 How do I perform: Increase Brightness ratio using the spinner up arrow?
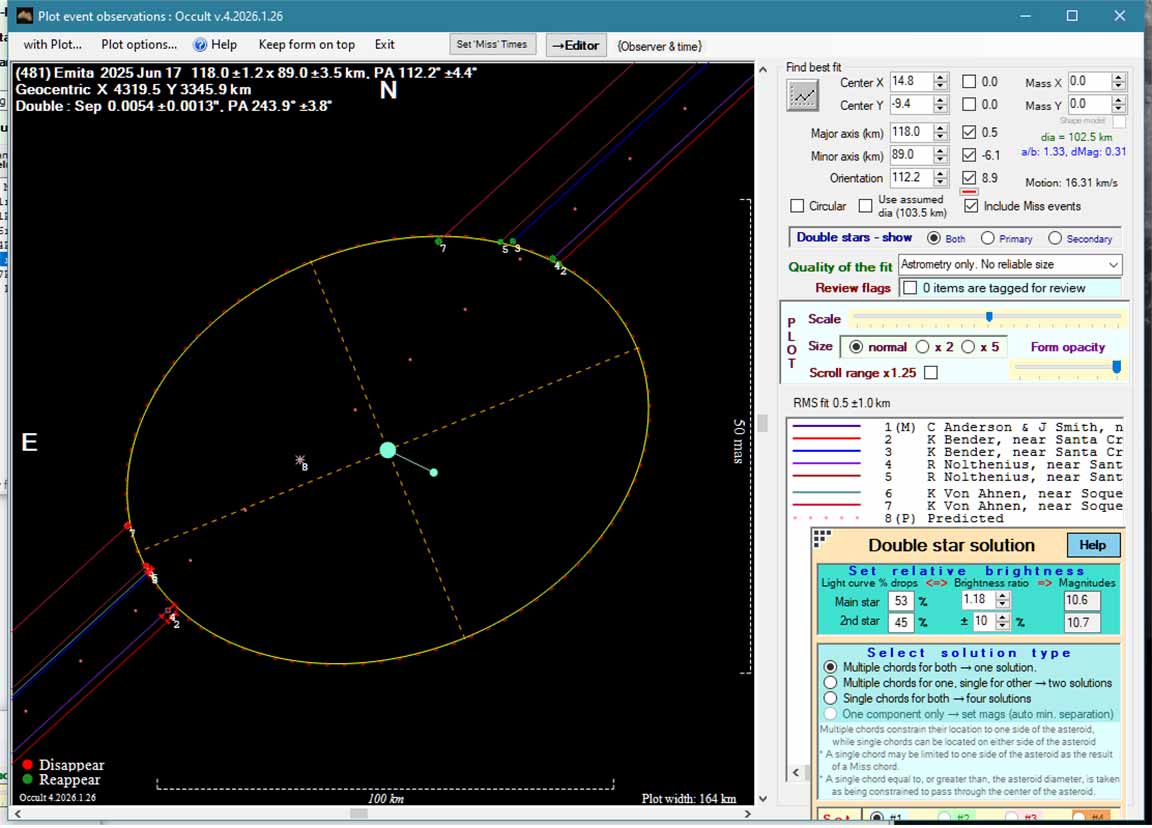[1002, 596]
